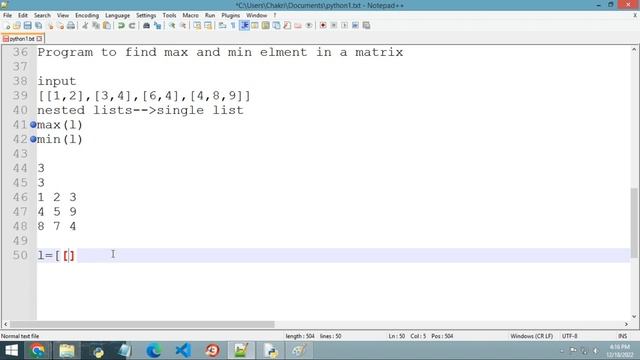640x360 pixels.
Task: Click the Save file toolbar icon
Action: [27, 26]
